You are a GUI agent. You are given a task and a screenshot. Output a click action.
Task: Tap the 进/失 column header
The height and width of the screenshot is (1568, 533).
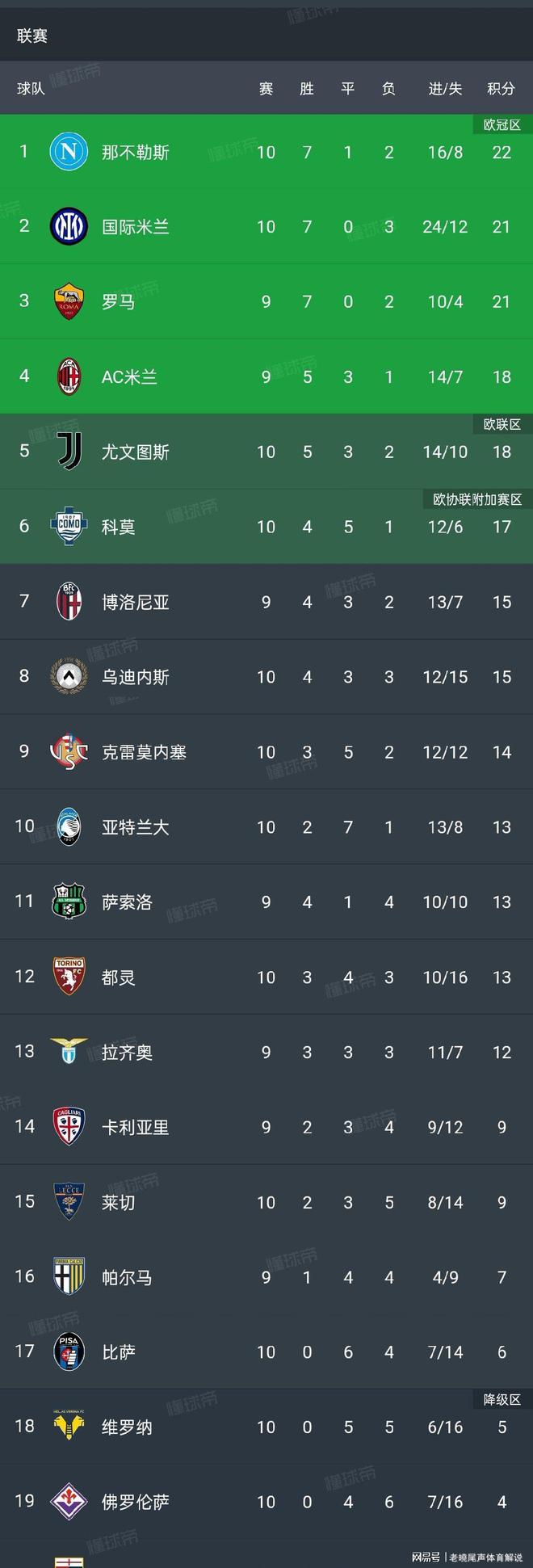[445, 89]
